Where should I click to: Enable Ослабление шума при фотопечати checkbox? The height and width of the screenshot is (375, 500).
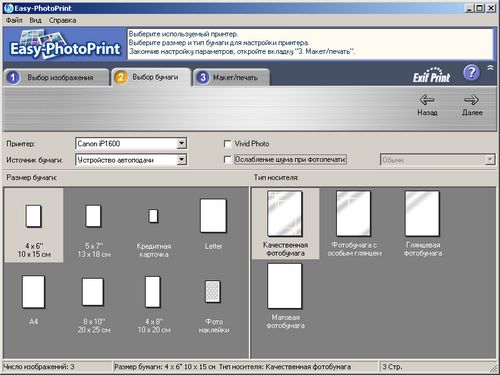click(227, 160)
